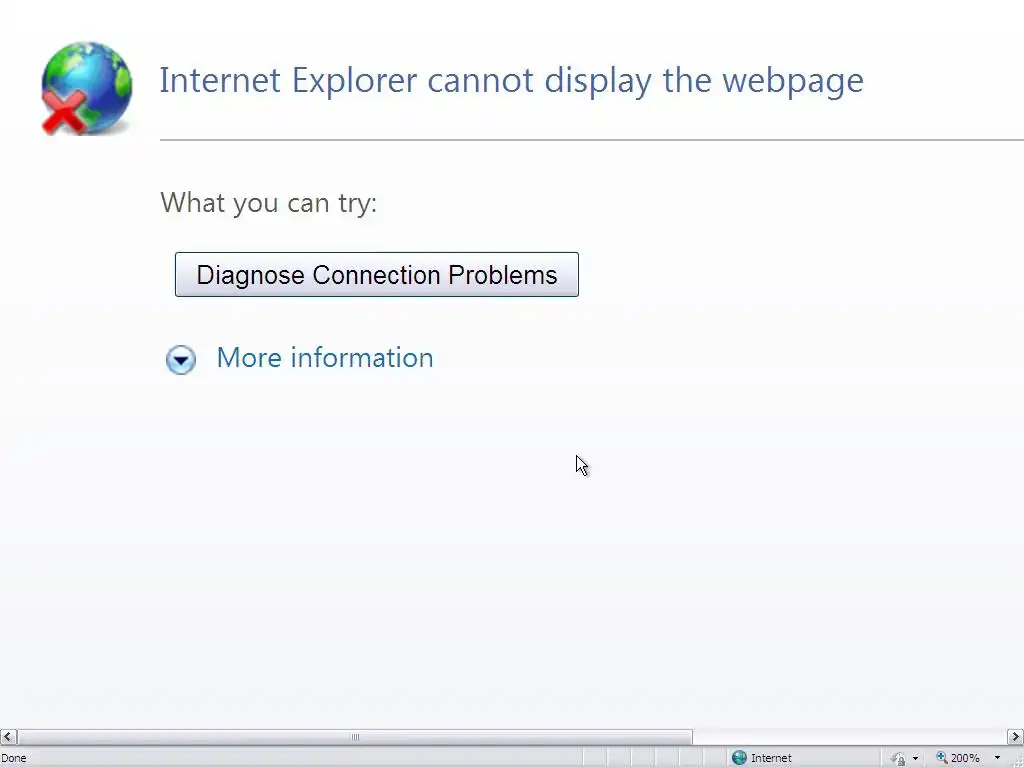Click the protected mode lock icon in status bar
Screen dimensions: 1024x768
[899, 758]
